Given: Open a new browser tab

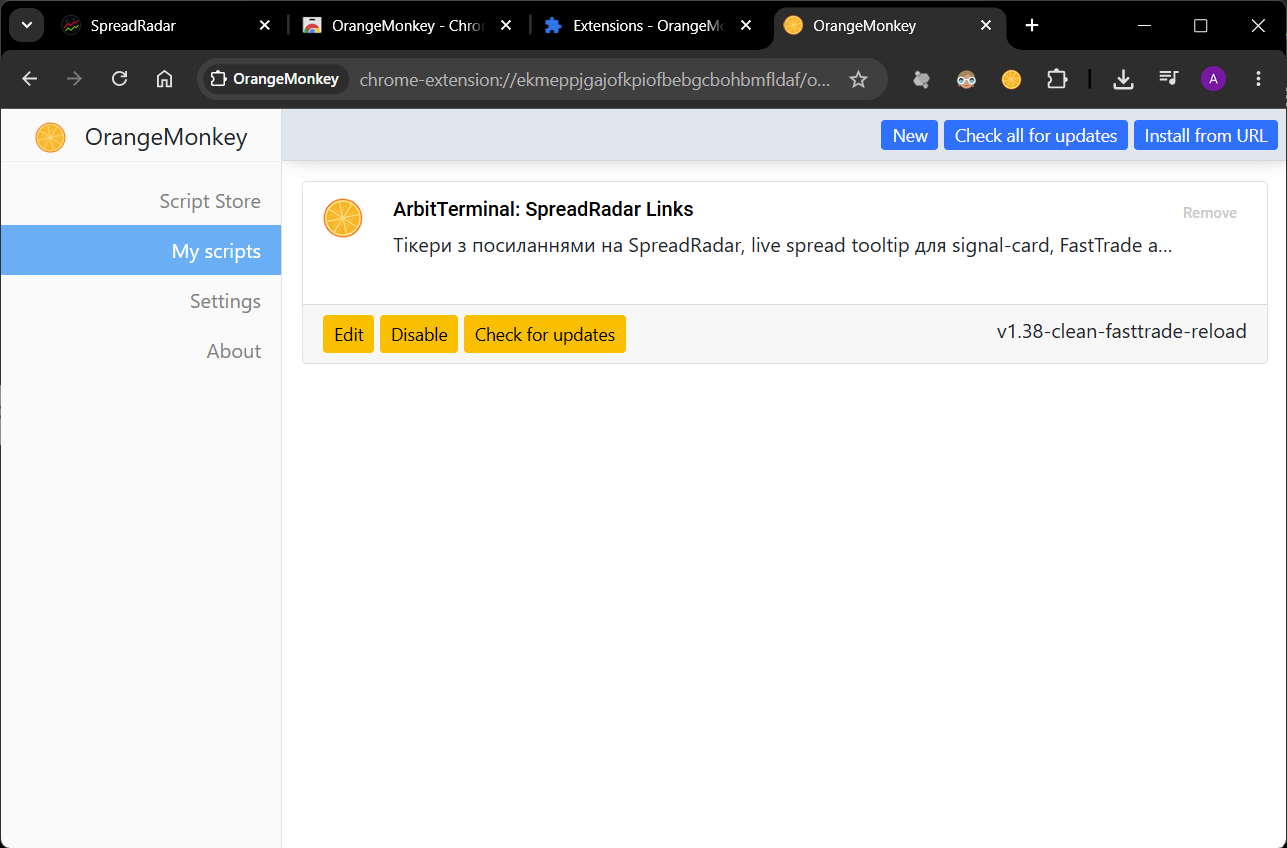Looking at the screenshot, I should coord(1032,26).
